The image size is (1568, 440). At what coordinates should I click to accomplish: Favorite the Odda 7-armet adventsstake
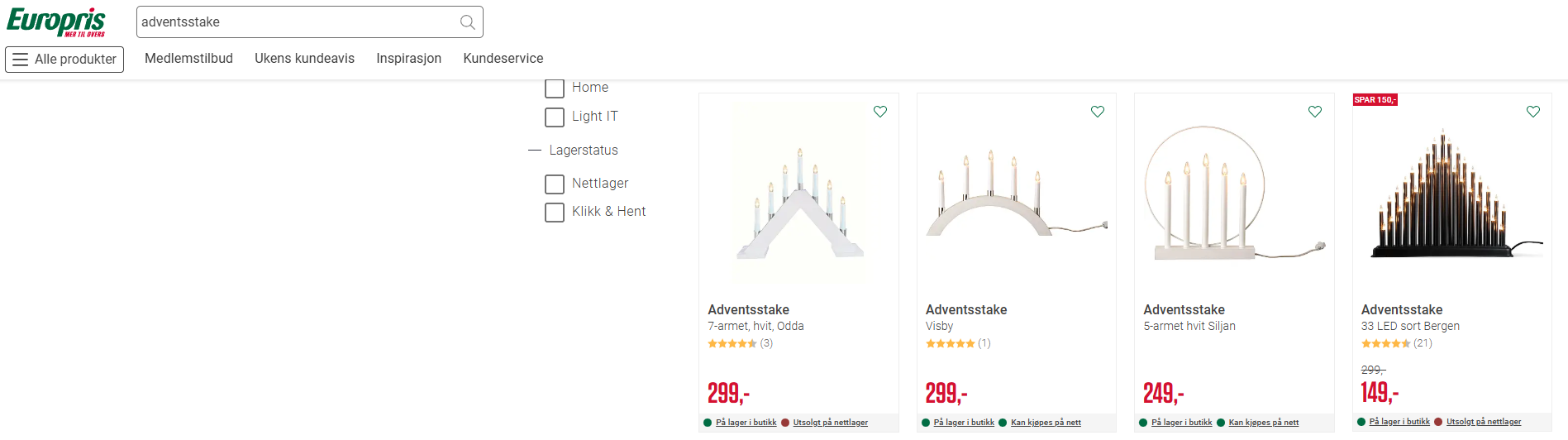(x=880, y=112)
